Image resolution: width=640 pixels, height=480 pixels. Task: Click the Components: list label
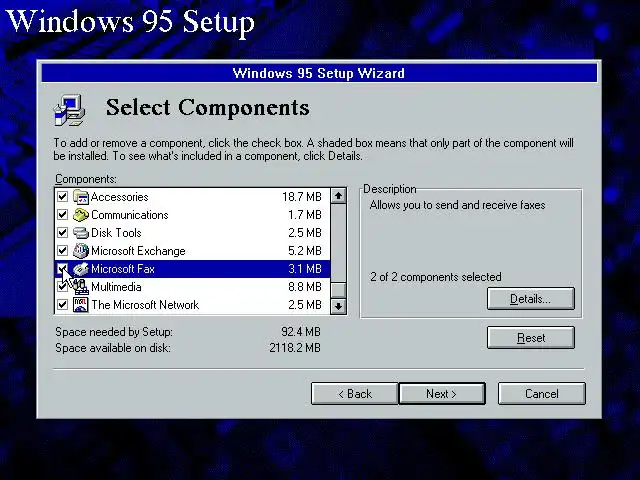click(86, 179)
